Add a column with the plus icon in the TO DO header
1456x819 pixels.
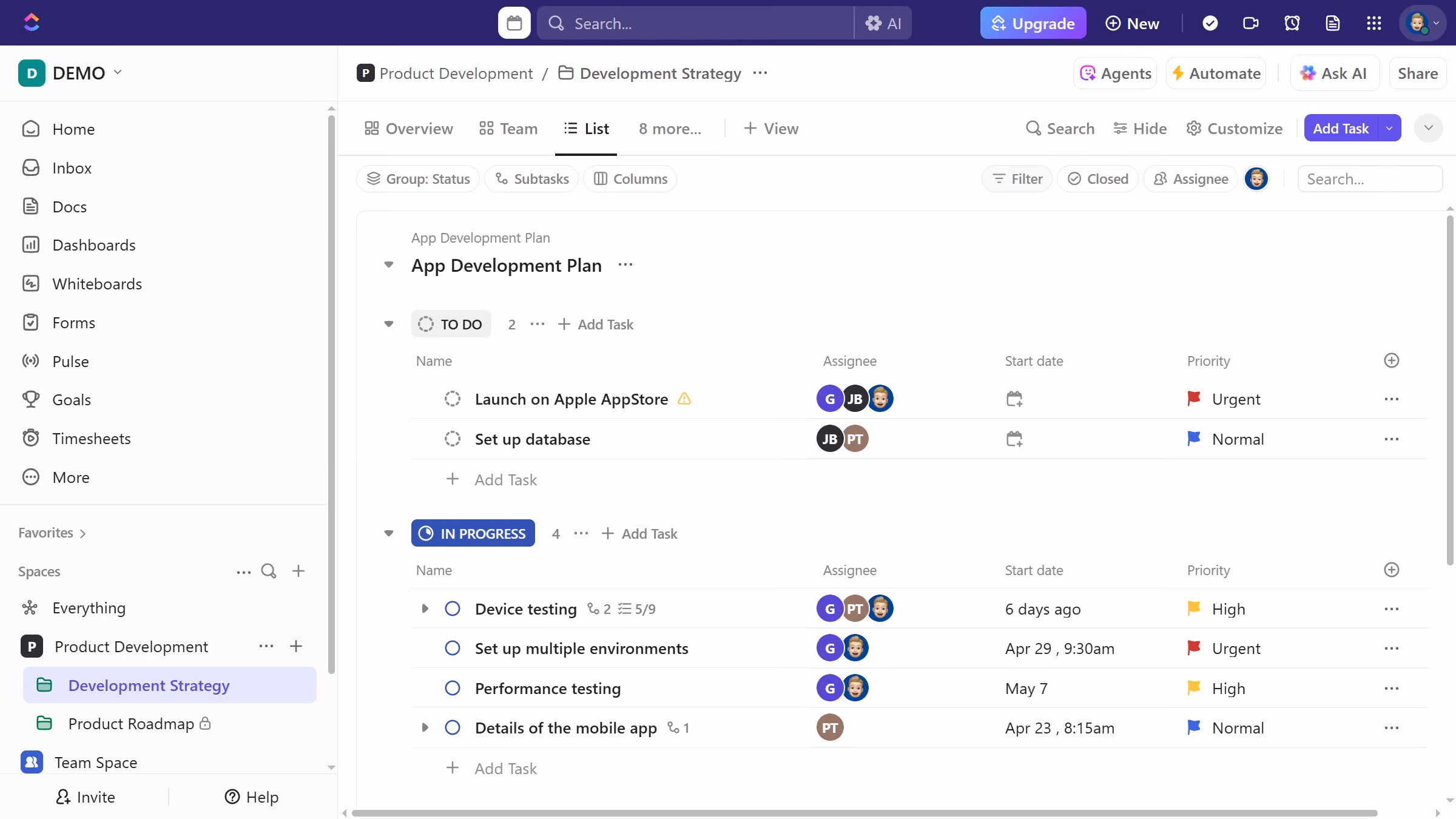tap(1392, 360)
